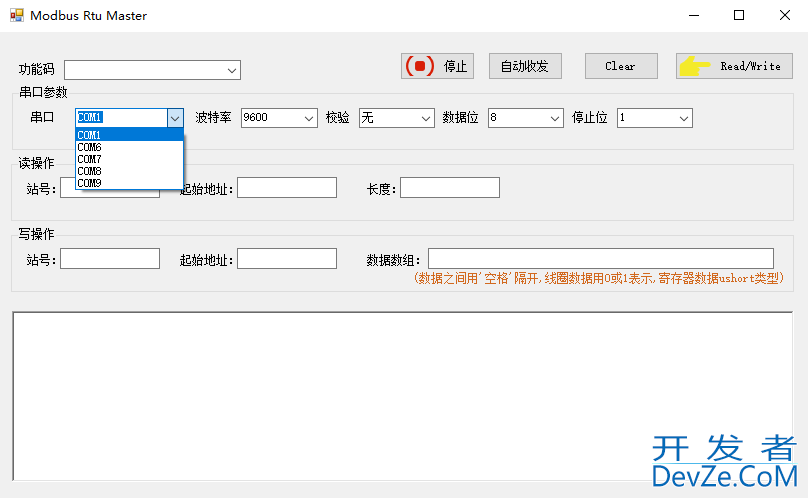Screen dimensions: 808x498
Task: Collapse the 串口 COM port dropdown arrow
Action: pyautogui.click(x=175, y=118)
